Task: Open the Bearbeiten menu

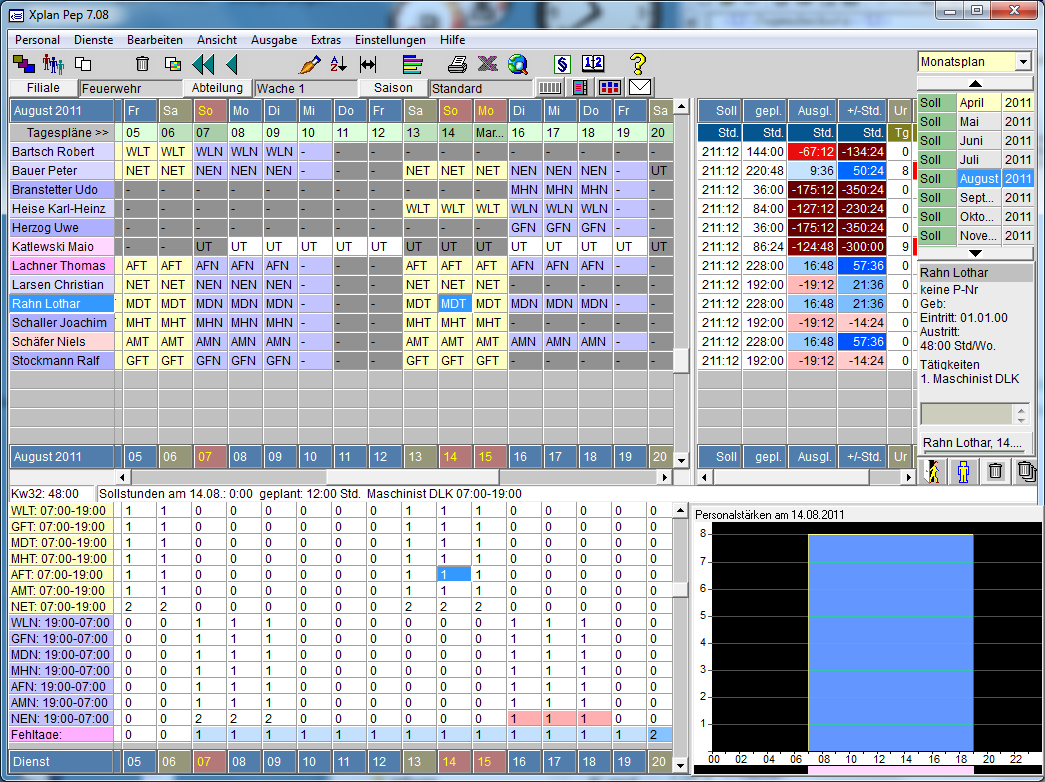Action: [x=155, y=40]
